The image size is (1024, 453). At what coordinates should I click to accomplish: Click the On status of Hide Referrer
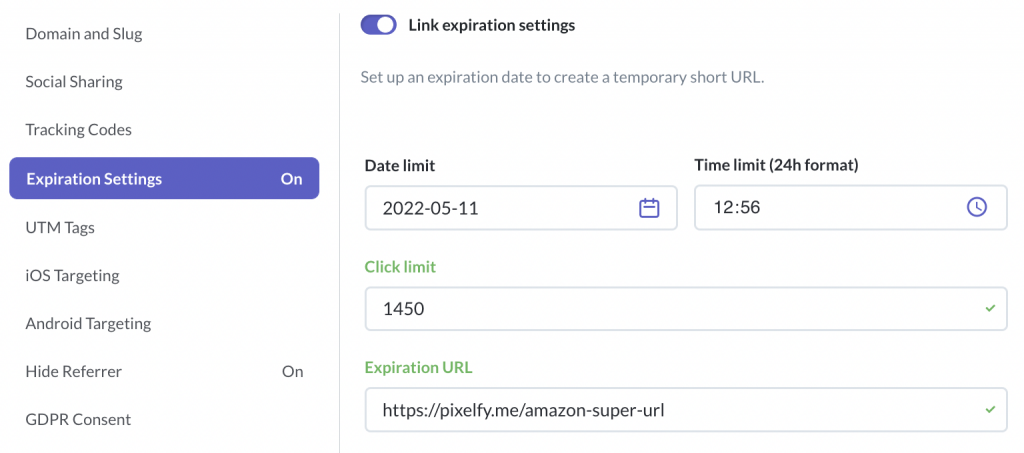click(293, 371)
